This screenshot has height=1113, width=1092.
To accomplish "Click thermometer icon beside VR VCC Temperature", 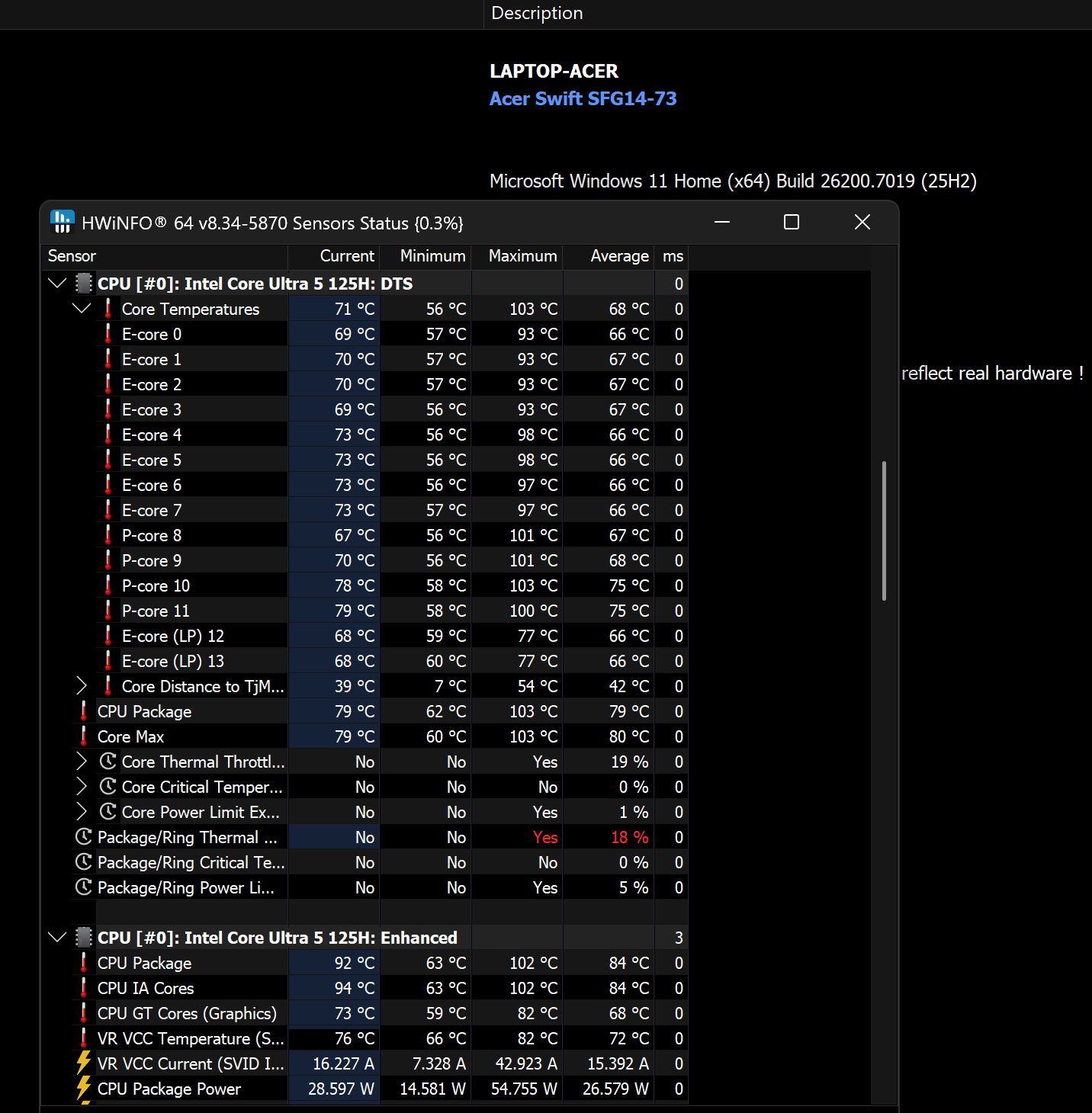I will (83, 1038).
